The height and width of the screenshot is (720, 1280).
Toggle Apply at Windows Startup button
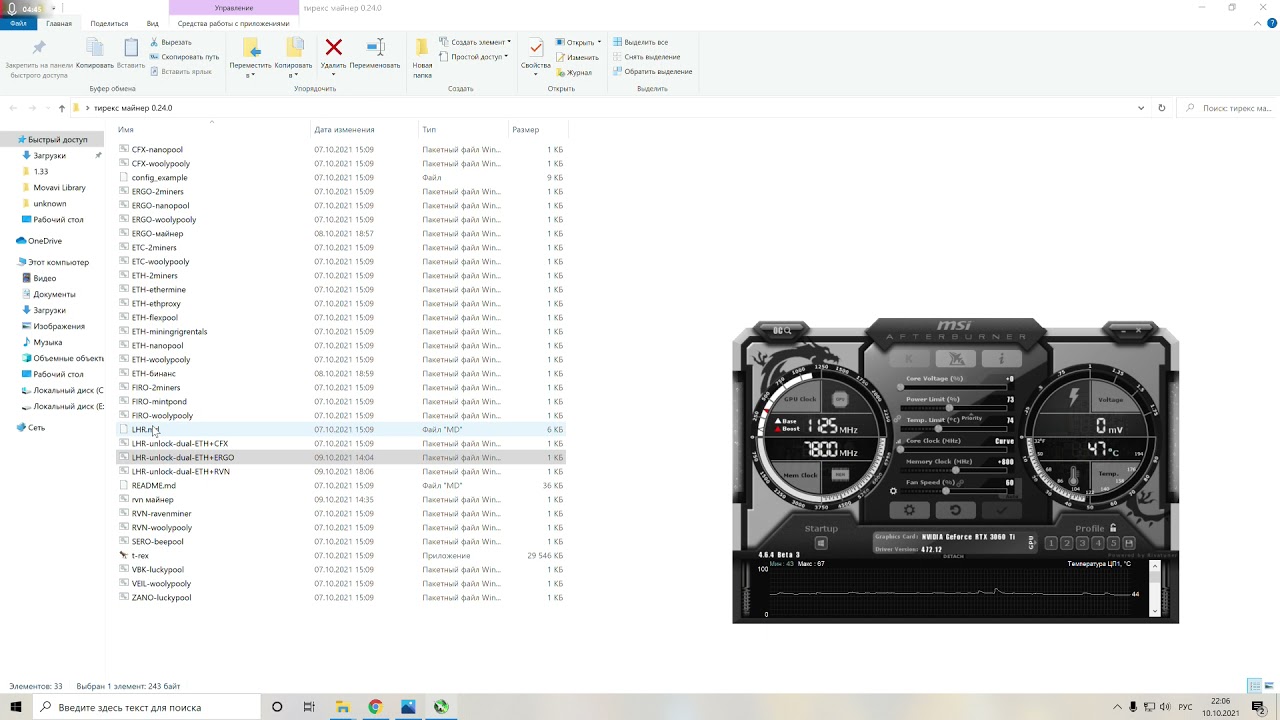(x=821, y=543)
